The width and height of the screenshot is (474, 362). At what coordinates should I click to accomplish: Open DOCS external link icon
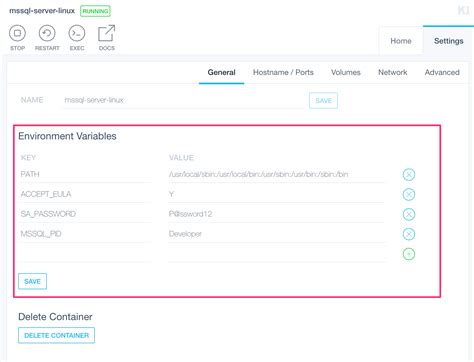(107, 33)
